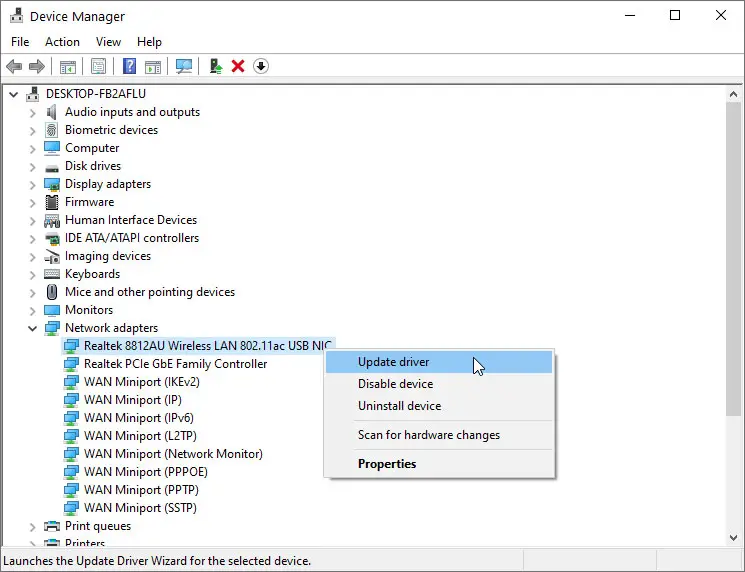Viewport: 745px width, 572px height.
Task: Click Scan for hardware changes monitor icon
Action: [184, 66]
